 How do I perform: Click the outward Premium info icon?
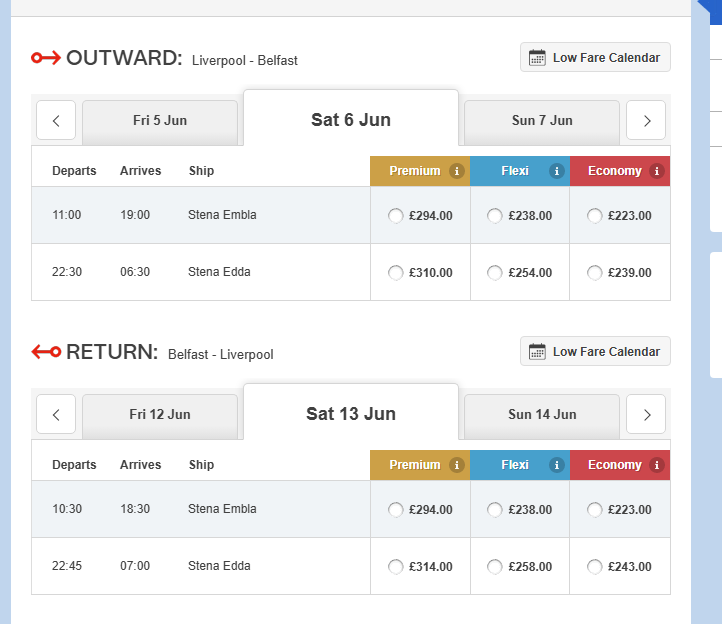457,171
